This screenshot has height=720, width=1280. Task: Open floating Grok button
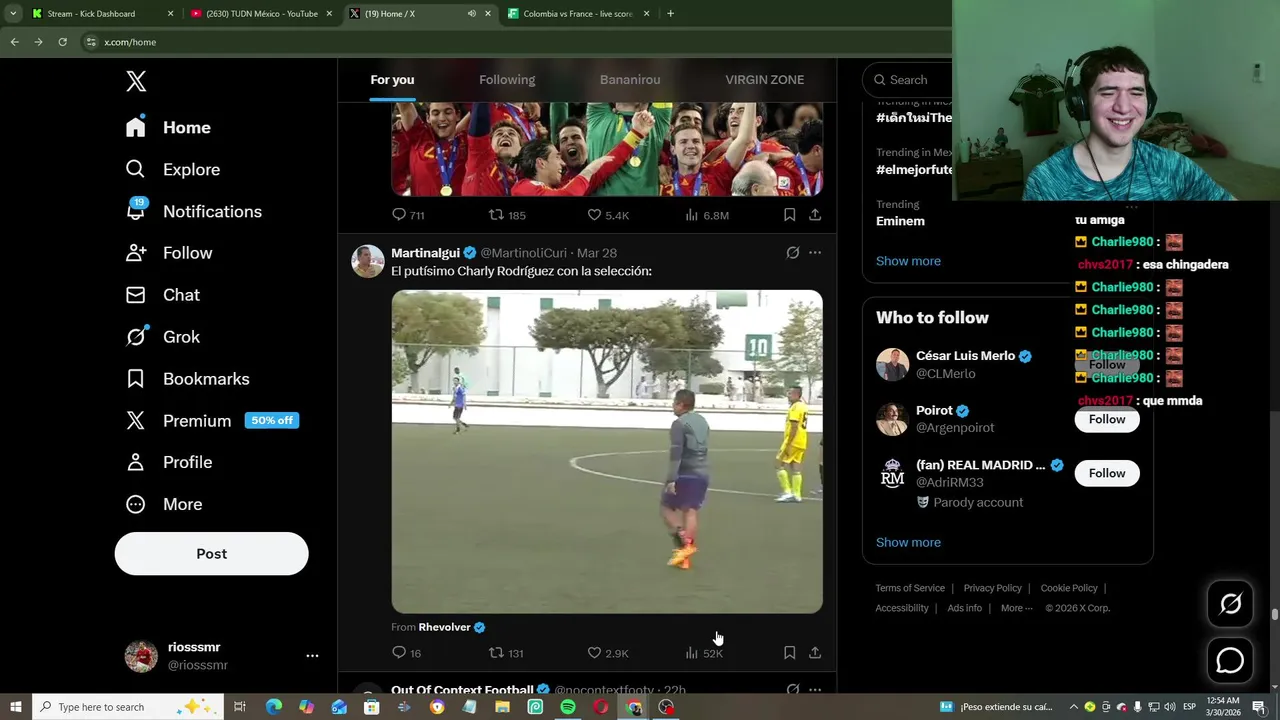click(1230, 604)
